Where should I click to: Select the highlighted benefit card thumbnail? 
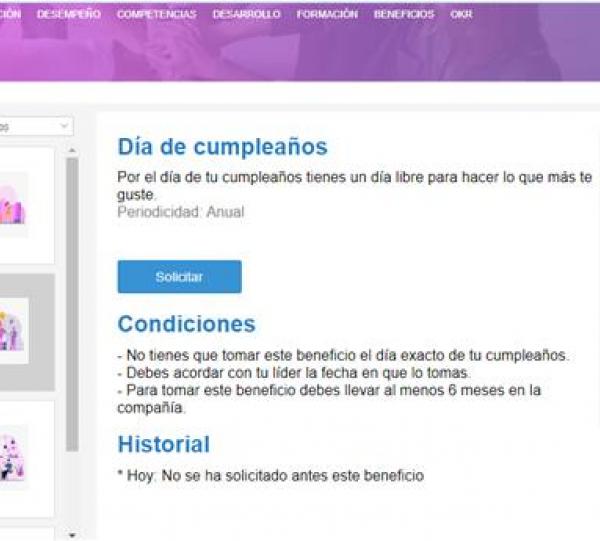14,331
